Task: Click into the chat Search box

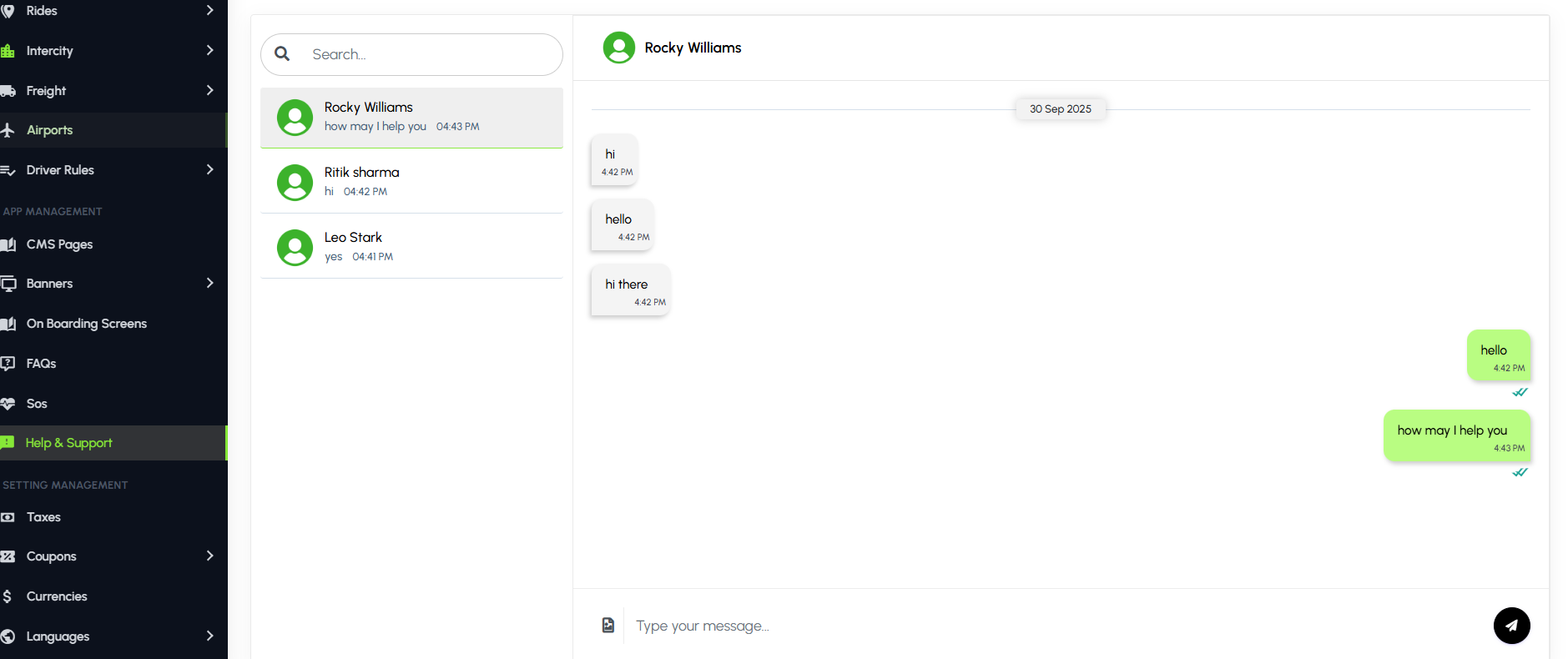Action: tap(426, 54)
